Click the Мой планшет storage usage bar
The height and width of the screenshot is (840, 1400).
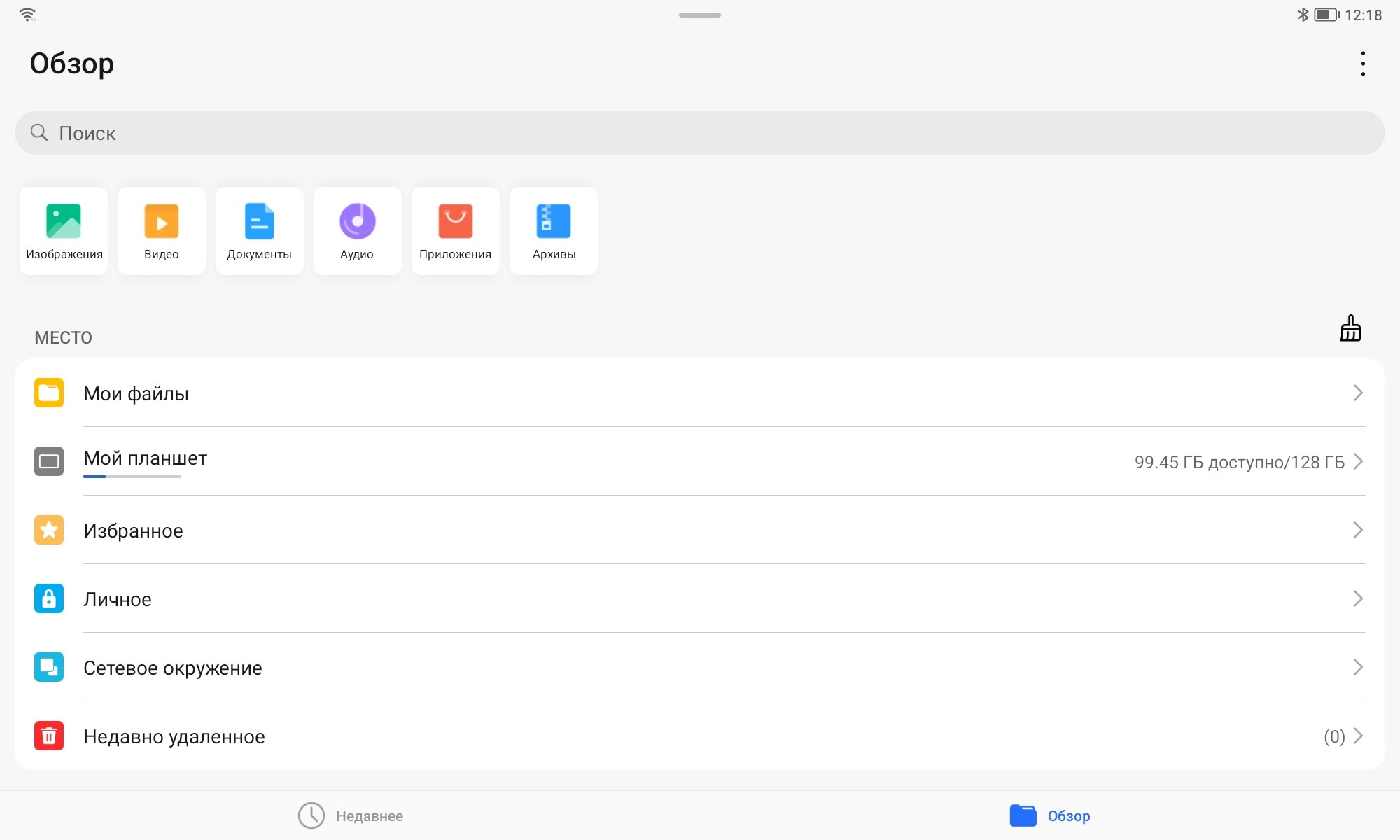tap(132, 477)
